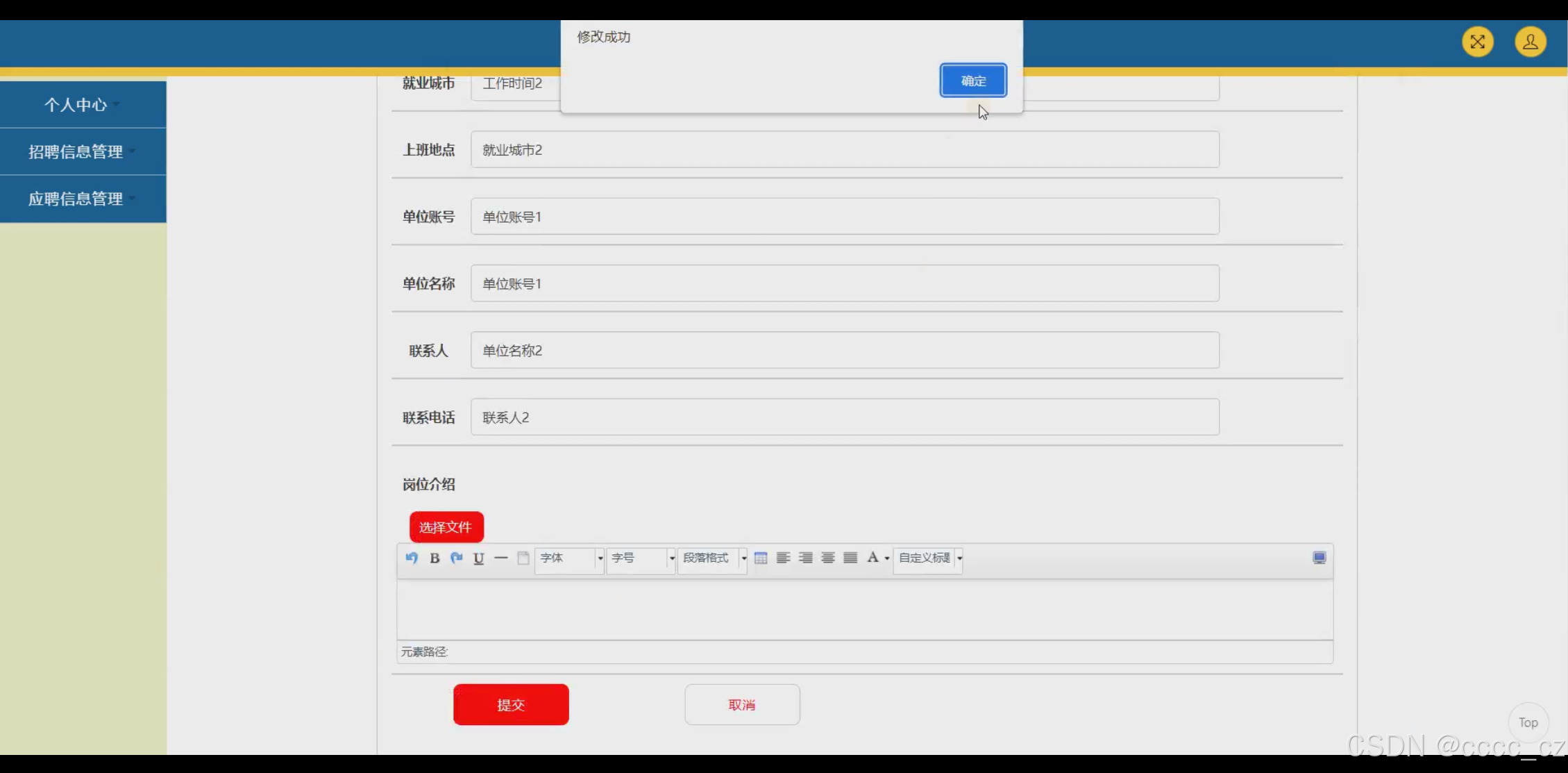1568x773 pixels.
Task: Align text left in editor
Action: point(783,558)
